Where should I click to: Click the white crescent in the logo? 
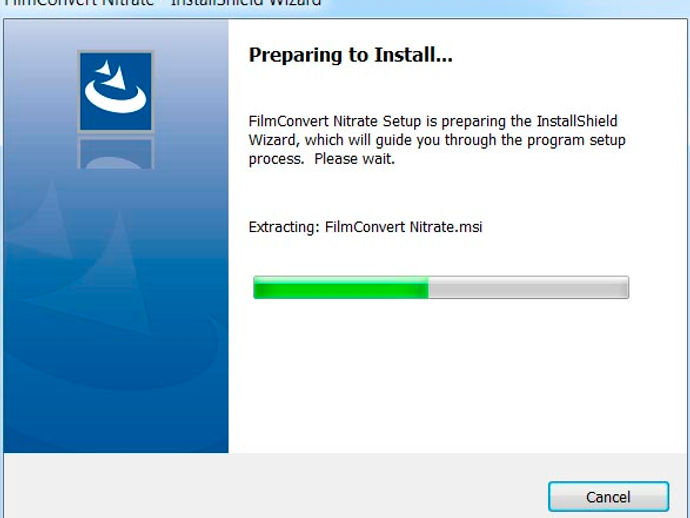coord(116,98)
